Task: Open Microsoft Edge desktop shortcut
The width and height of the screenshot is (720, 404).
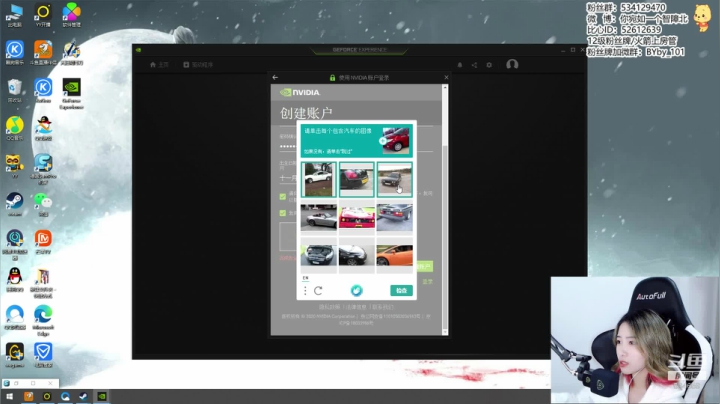Action: coord(43,320)
